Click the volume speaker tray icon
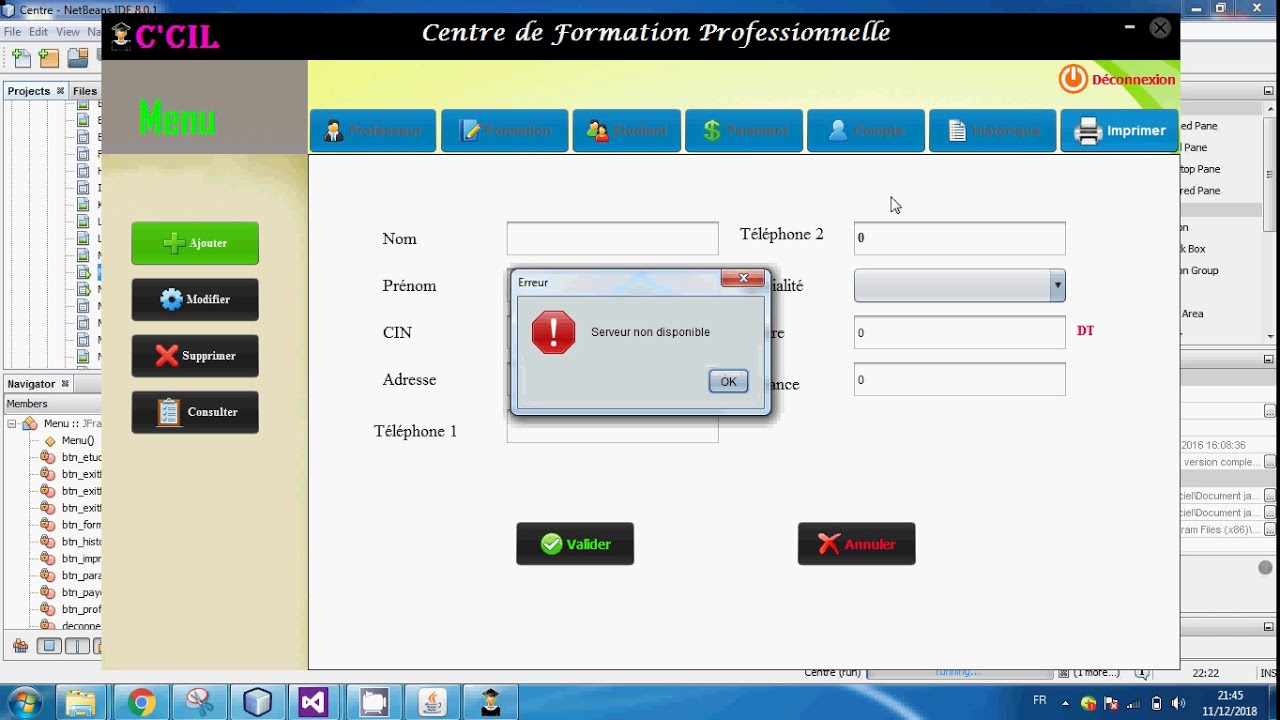This screenshot has width=1280, height=720. (1178, 703)
